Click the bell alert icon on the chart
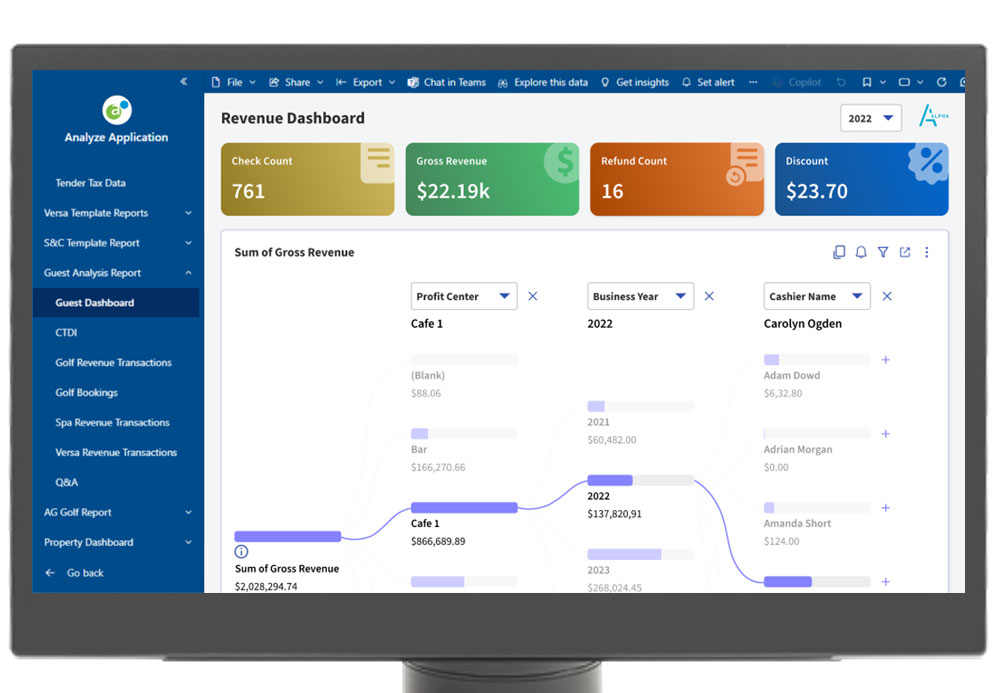The height and width of the screenshot is (693, 996). (861, 253)
